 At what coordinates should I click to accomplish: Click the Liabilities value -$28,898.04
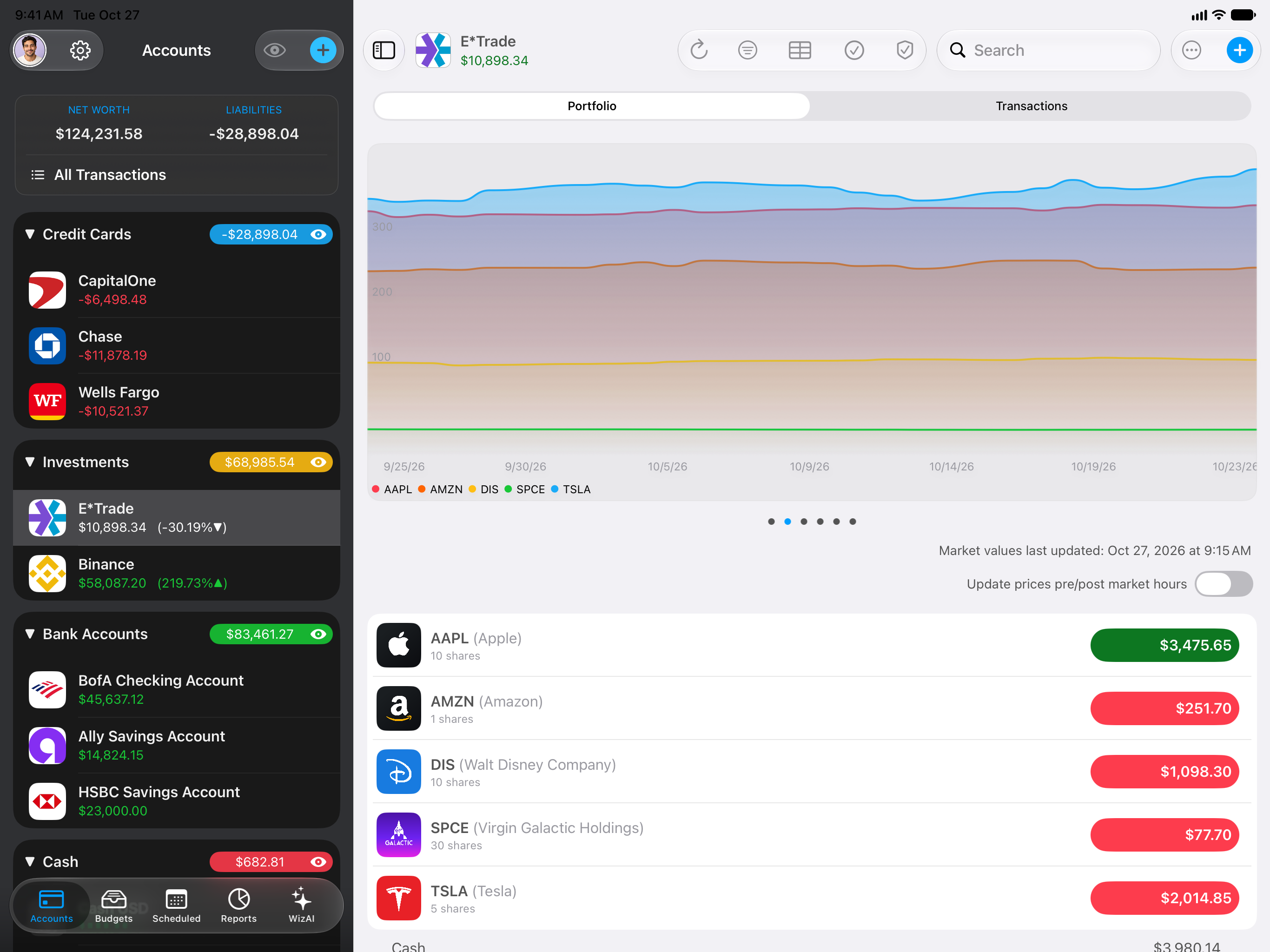[254, 134]
